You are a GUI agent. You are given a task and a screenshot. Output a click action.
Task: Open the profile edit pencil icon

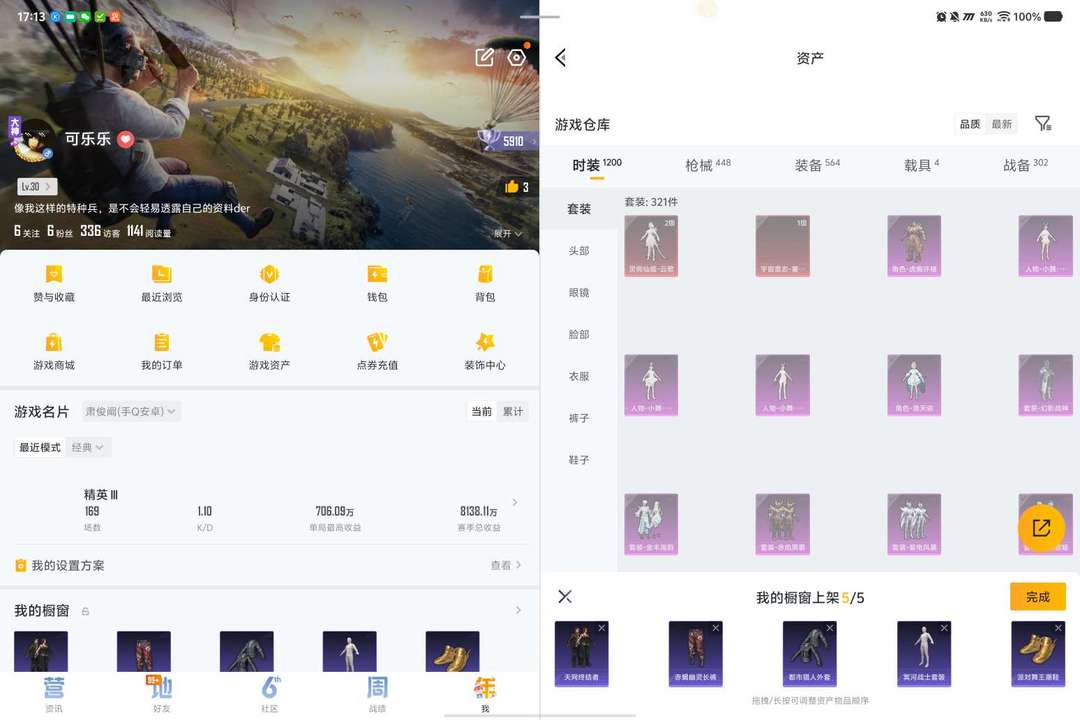[x=484, y=57]
